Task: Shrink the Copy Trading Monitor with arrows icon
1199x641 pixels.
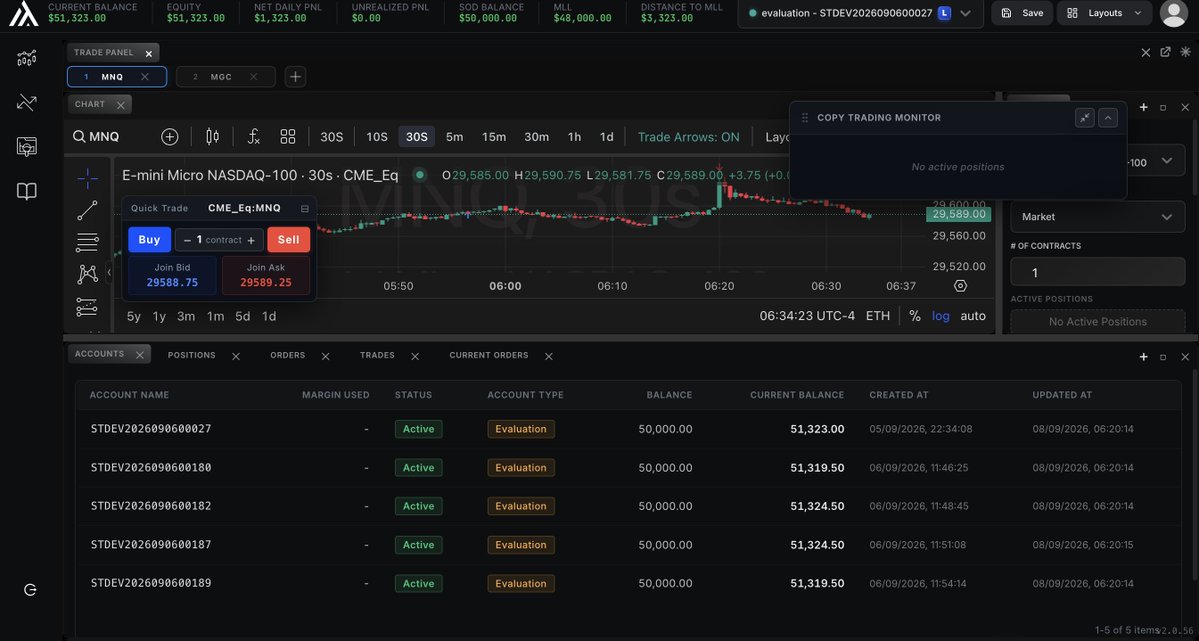Action: click(1084, 118)
